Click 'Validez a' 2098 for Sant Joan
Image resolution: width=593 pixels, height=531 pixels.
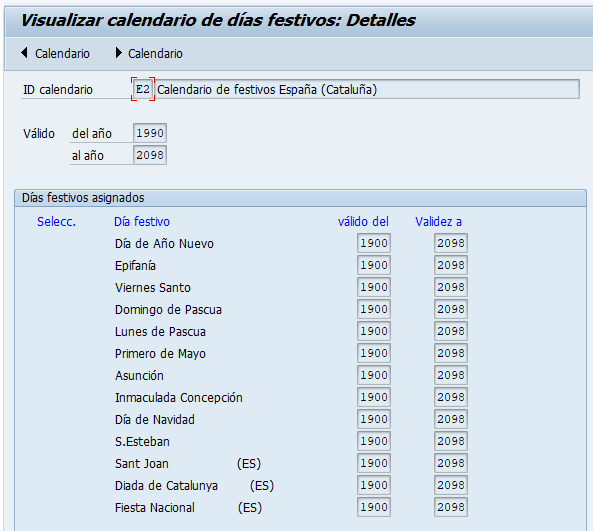point(451,463)
